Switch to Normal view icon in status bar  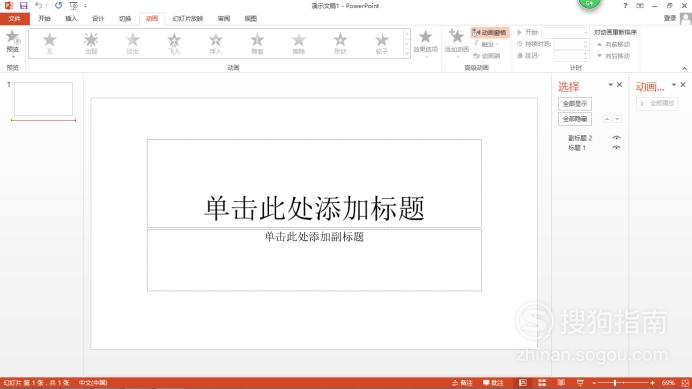pyautogui.click(x=523, y=383)
